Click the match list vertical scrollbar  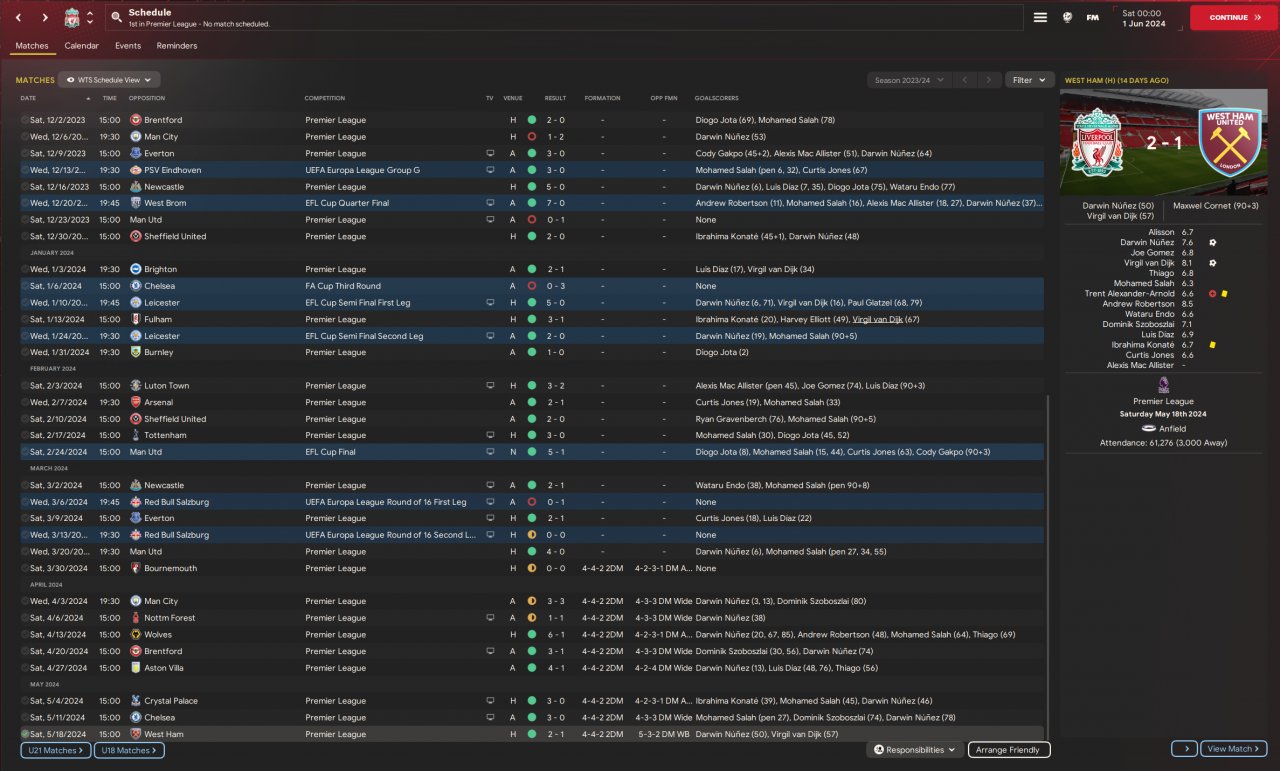(x=1049, y=565)
